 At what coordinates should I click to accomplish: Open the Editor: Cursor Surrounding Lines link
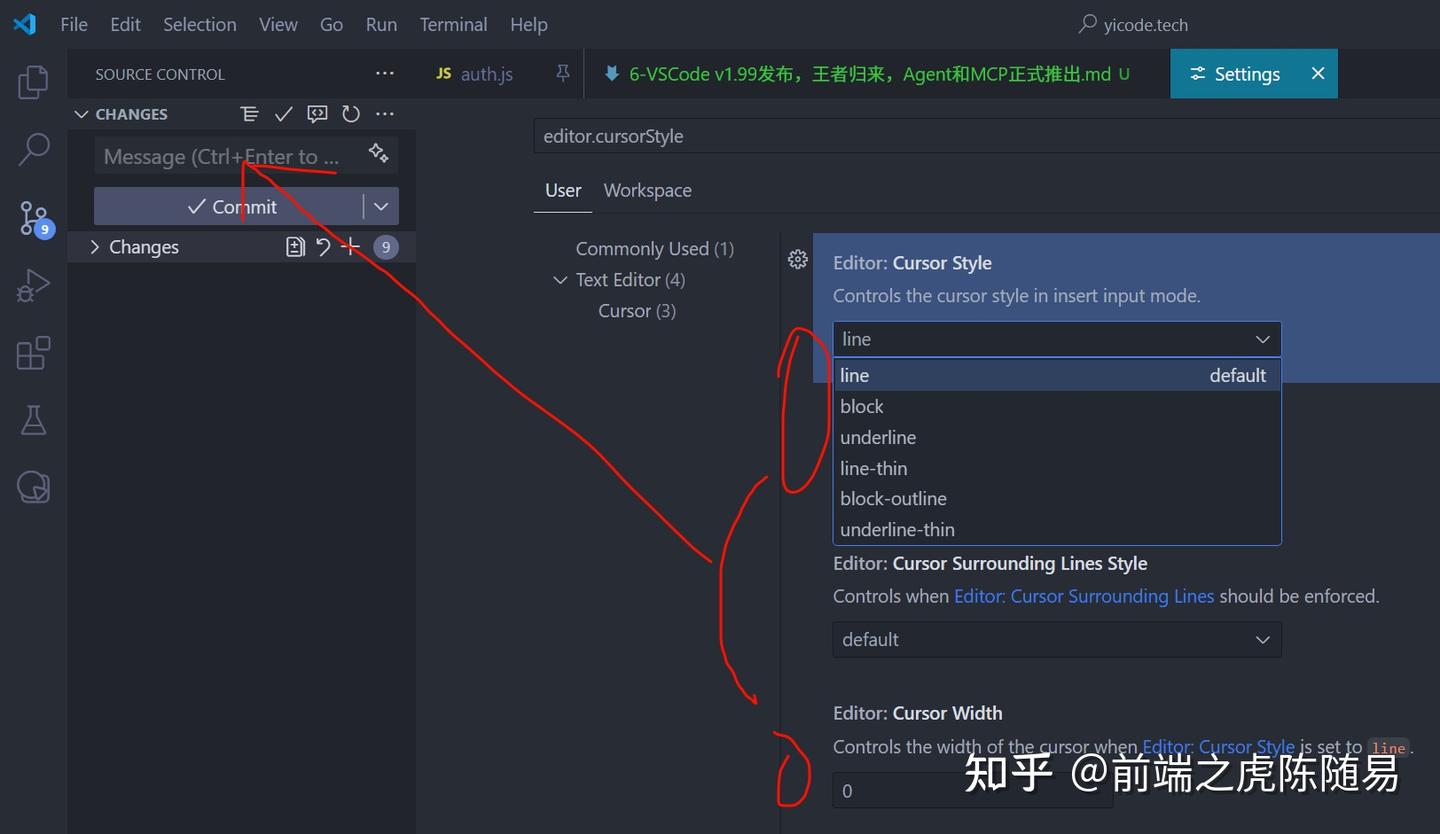pos(1084,595)
